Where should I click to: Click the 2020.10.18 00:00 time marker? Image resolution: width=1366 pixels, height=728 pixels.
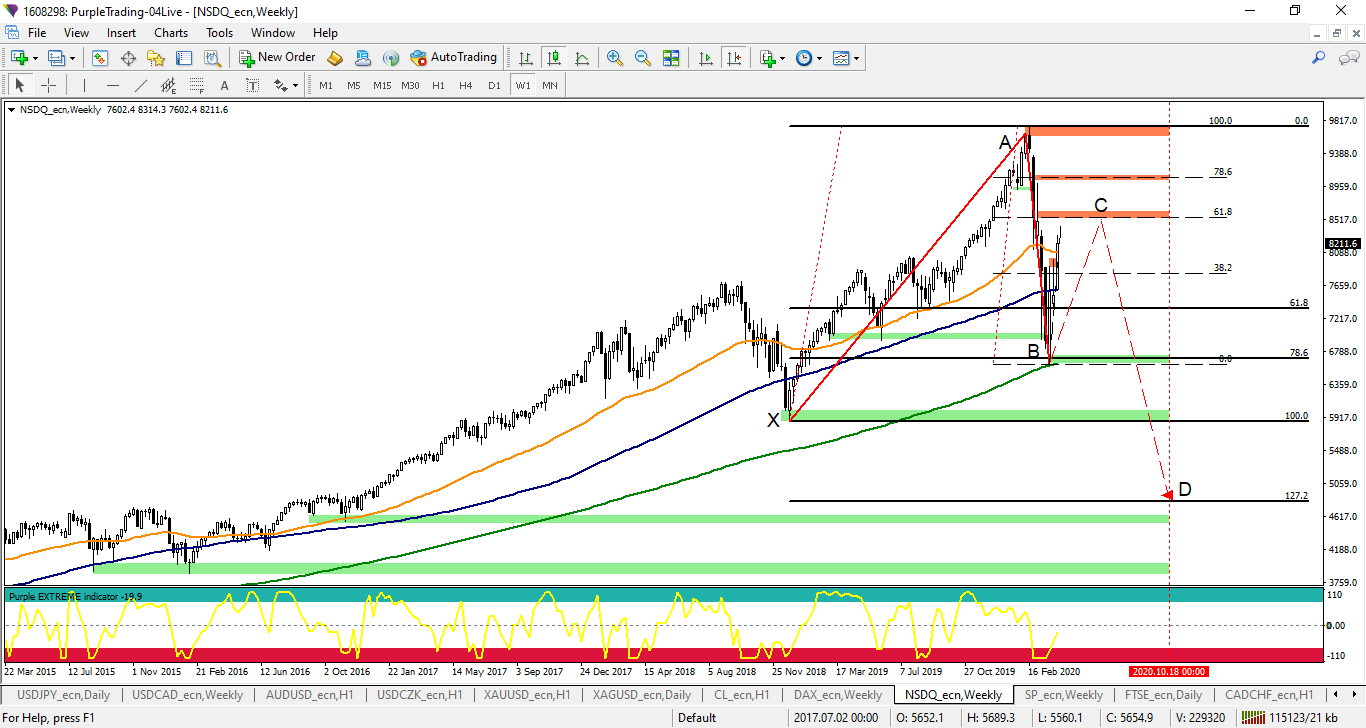[x=1170, y=671]
